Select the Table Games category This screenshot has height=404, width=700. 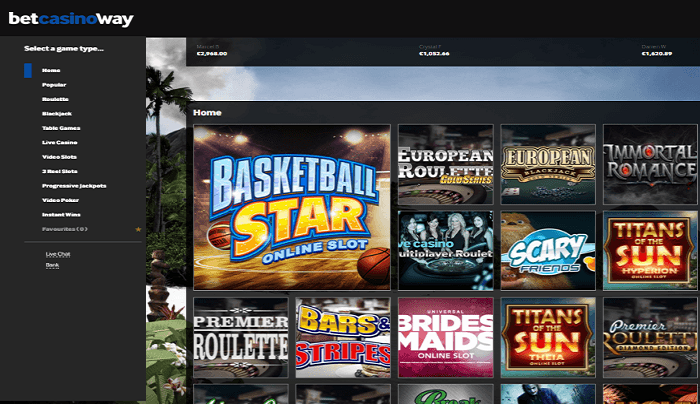tap(61, 128)
